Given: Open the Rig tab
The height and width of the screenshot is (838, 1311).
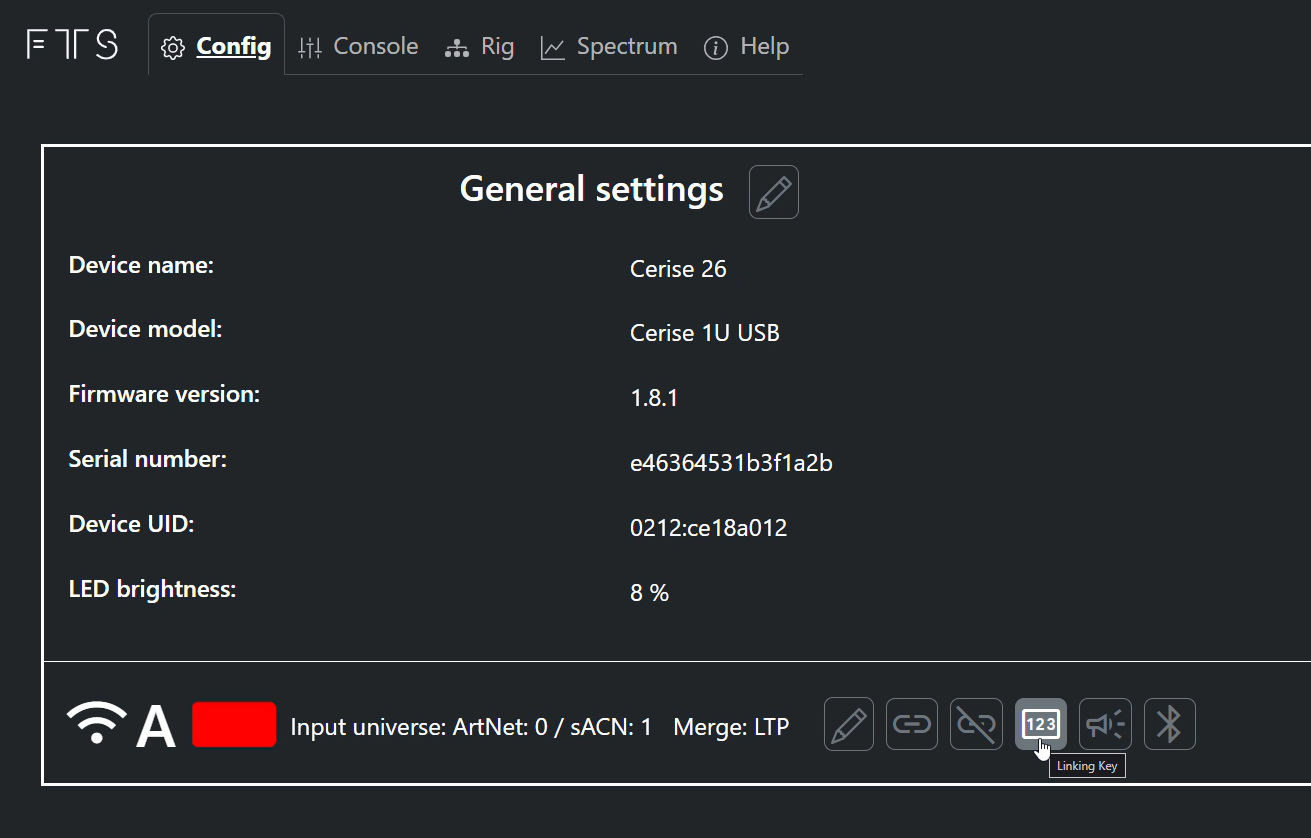Looking at the screenshot, I should [480, 47].
